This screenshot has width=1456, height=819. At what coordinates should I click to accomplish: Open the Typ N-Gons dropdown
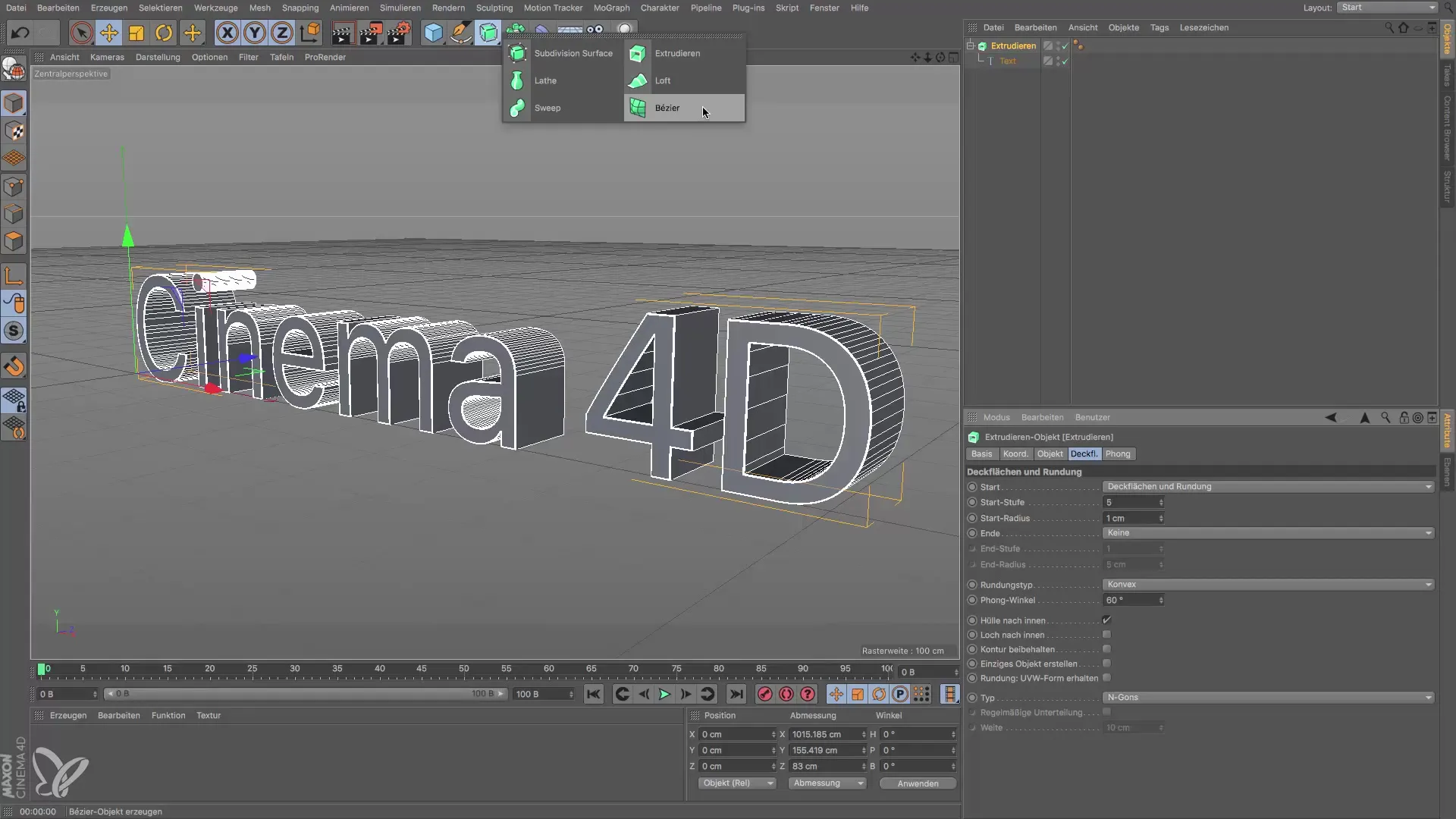tap(1268, 698)
